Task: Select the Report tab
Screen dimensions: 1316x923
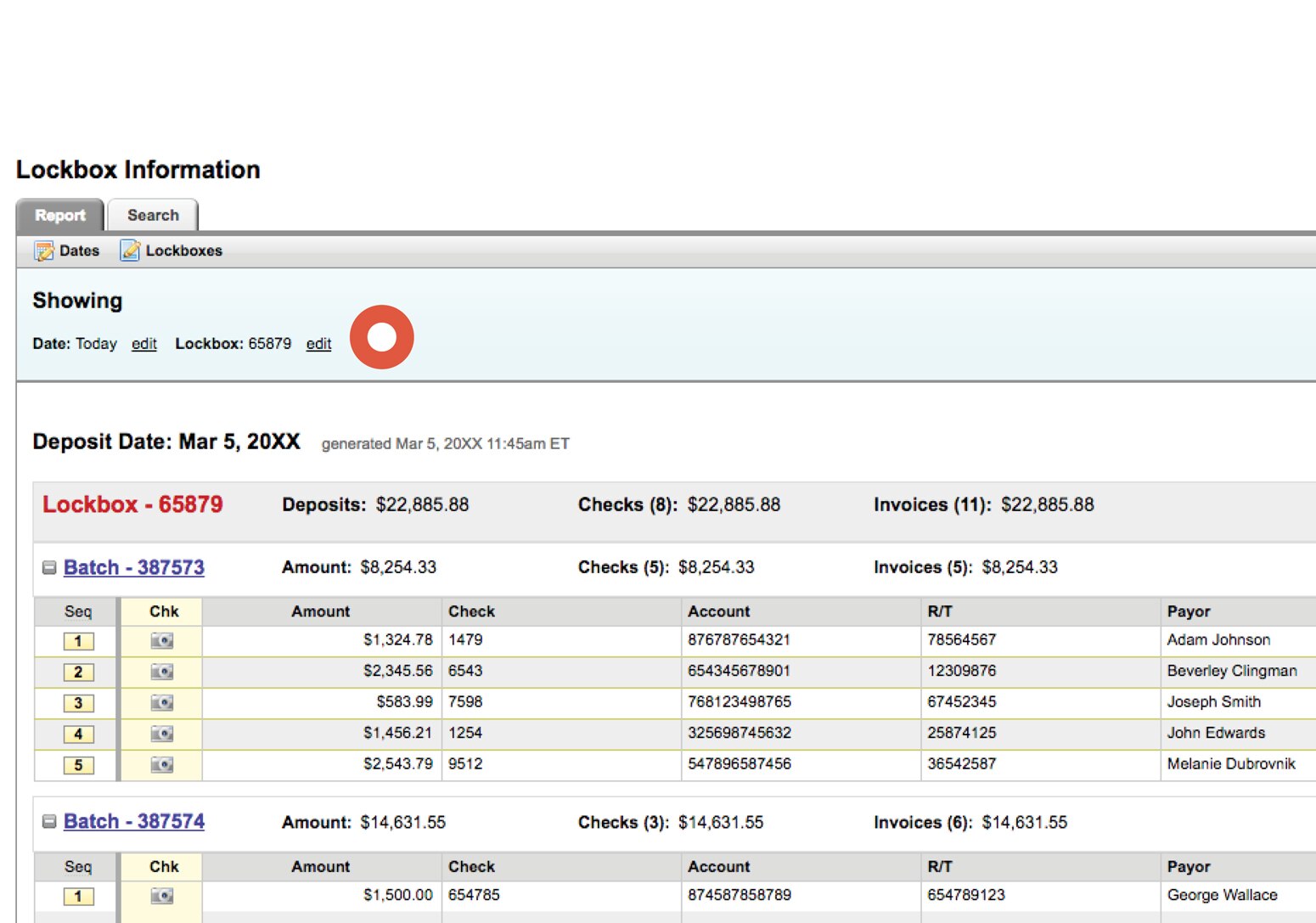Action: 59,215
